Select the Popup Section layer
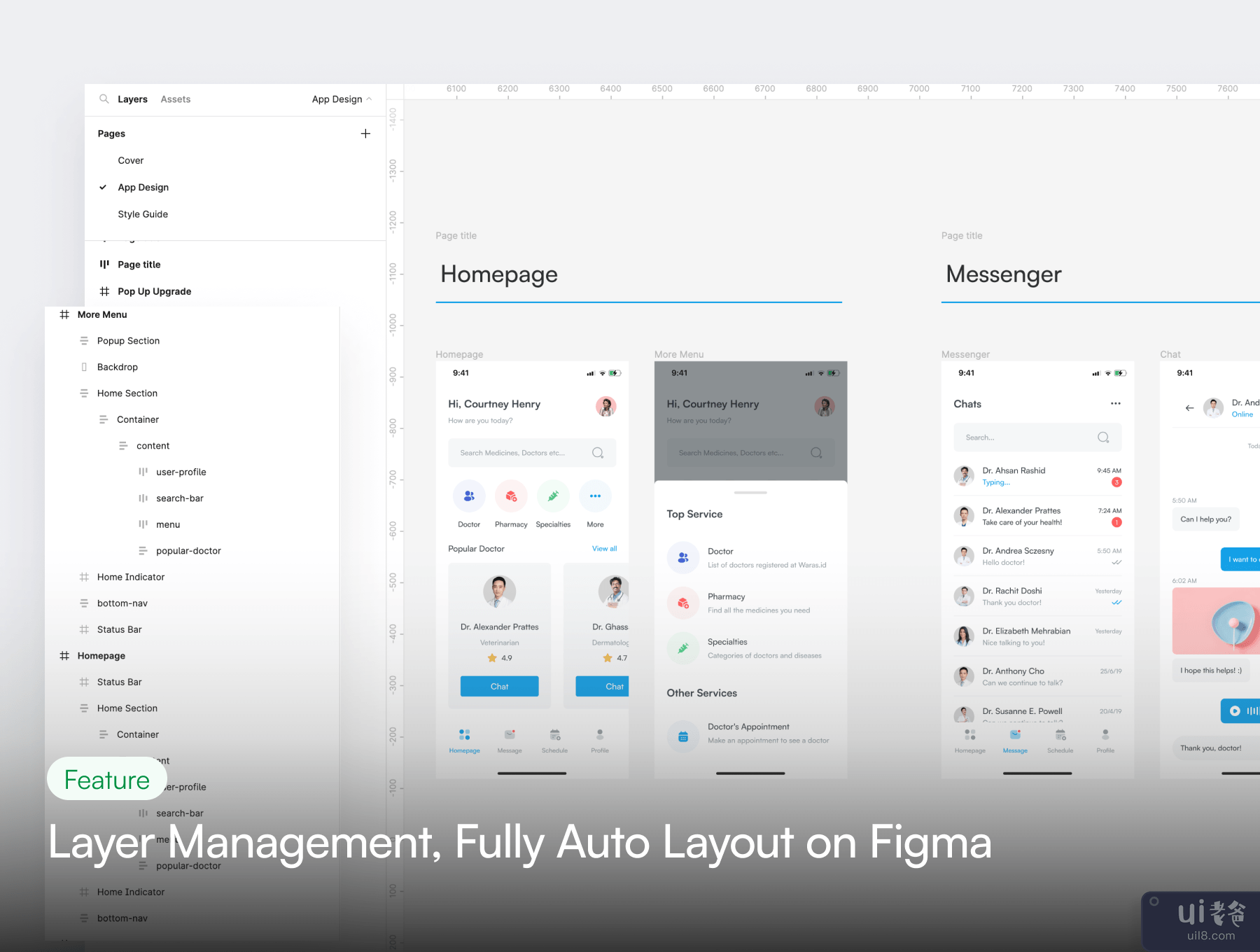Screen dimensions: 1260x952 128,341
